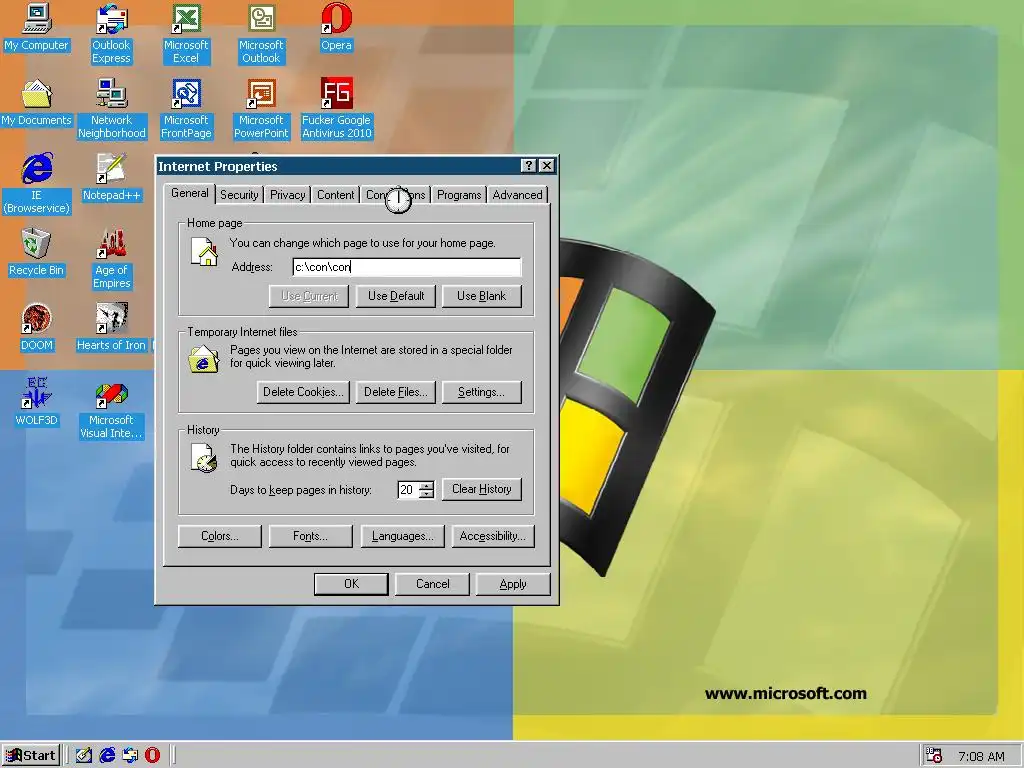Viewport: 1024px width, 768px height.
Task: Switch to the Advanced tab
Action: pos(517,195)
